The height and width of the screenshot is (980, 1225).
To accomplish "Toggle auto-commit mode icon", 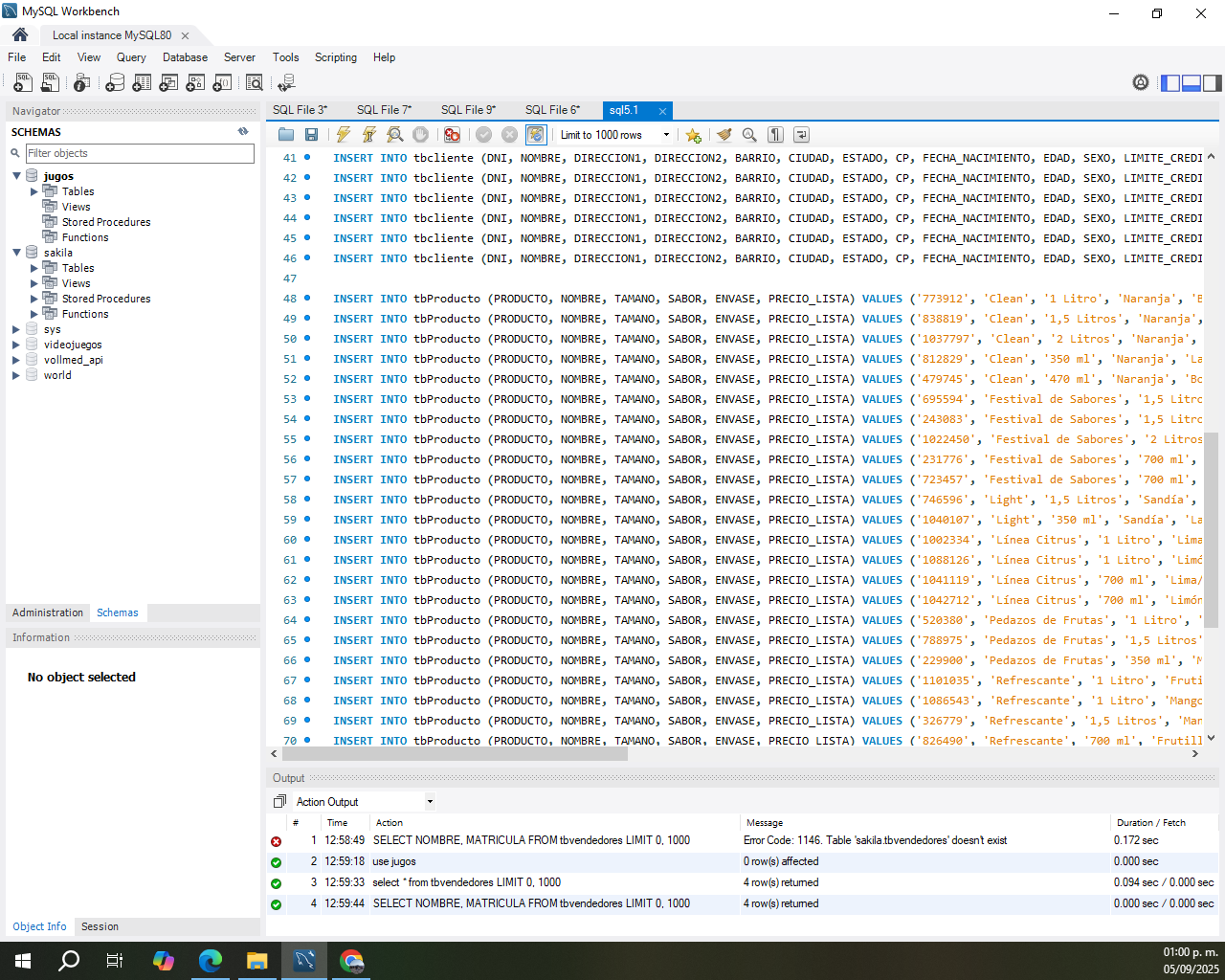I will coord(536,135).
